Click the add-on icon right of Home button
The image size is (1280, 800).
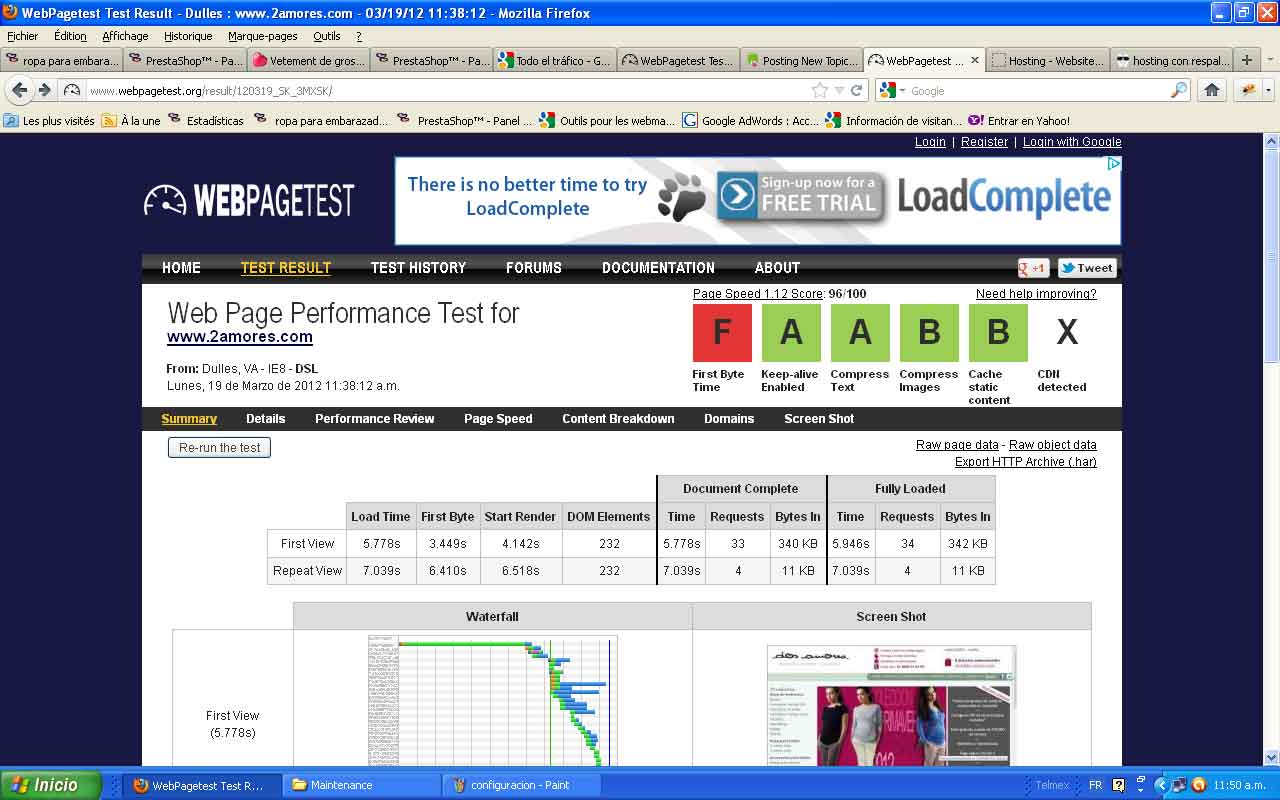pyautogui.click(x=1247, y=90)
